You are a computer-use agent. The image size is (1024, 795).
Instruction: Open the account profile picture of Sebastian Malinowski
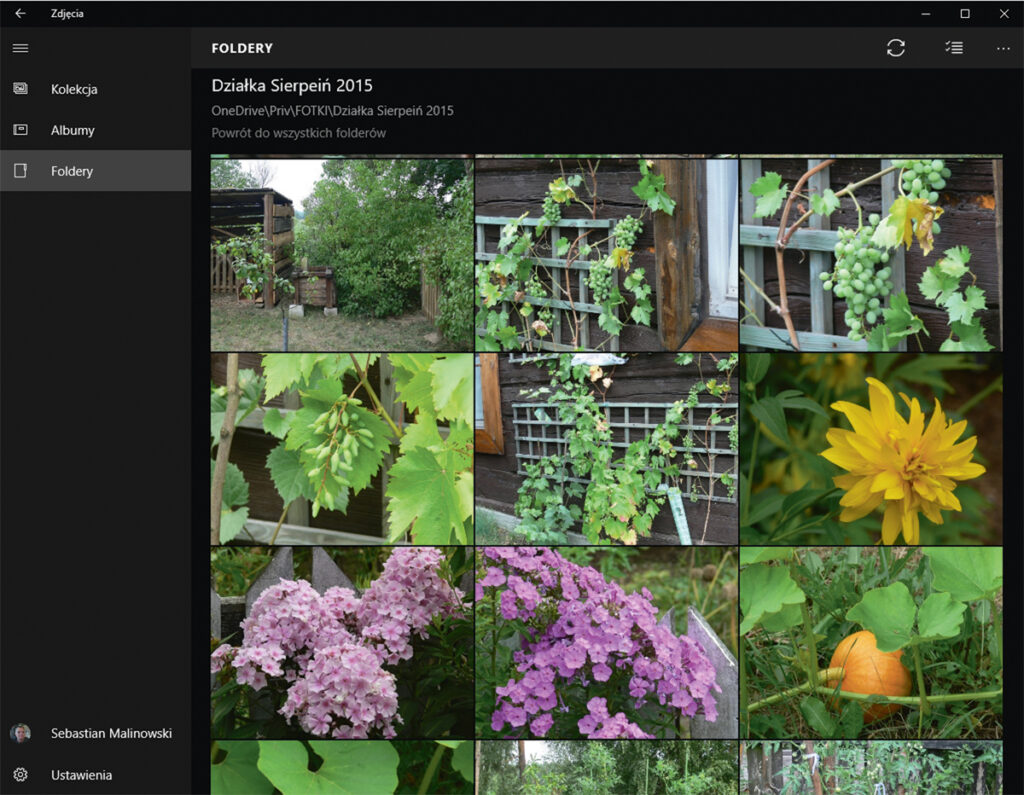click(20, 733)
